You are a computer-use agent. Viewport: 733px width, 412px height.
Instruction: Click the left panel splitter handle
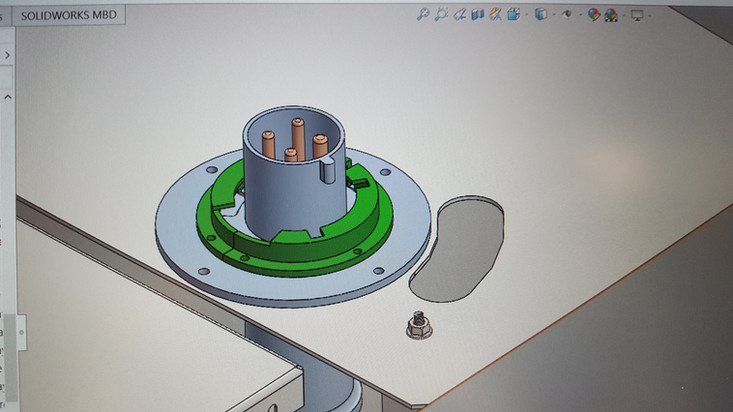[21, 332]
